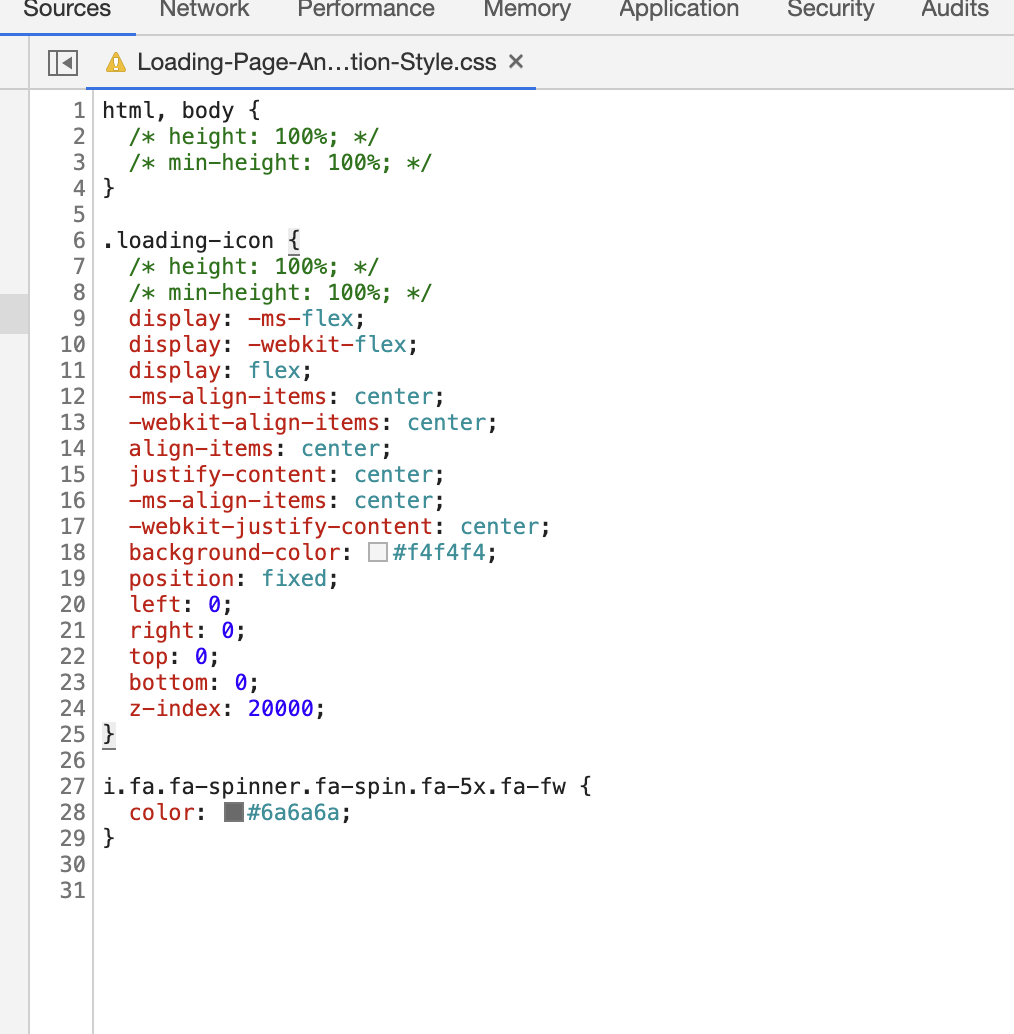Toggle the file navigator sidebar icon
1014x1034 pixels.
tap(63, 63)
